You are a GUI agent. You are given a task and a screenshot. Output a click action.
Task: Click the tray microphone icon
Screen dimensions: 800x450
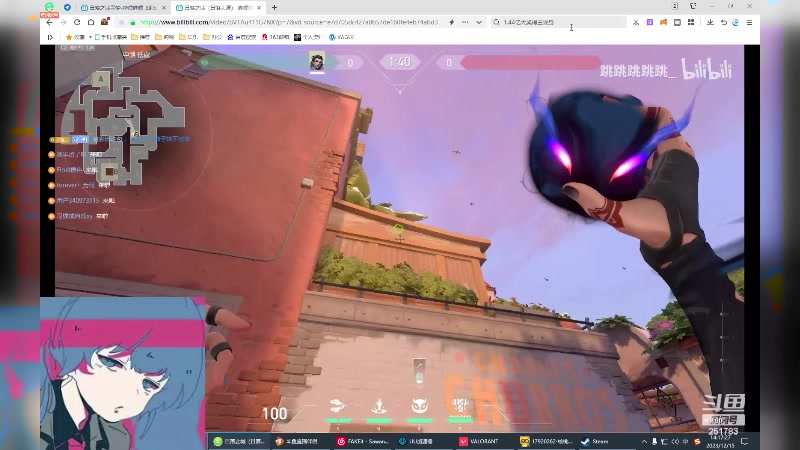654,441
